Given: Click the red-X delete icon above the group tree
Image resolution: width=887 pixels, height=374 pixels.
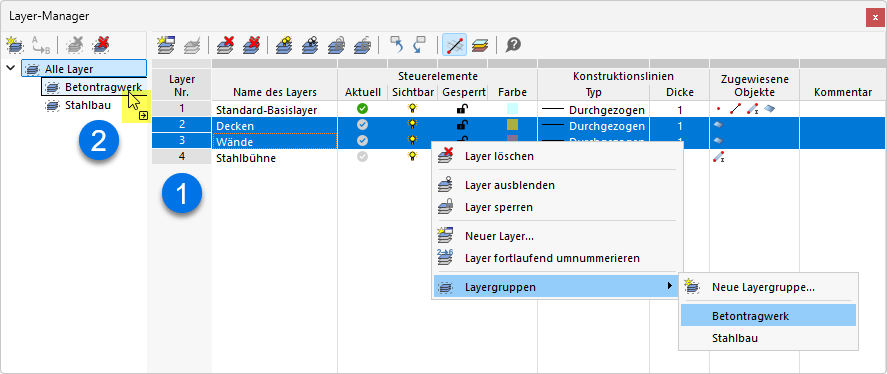Looking at the screenshot, I should pos(102,44).
